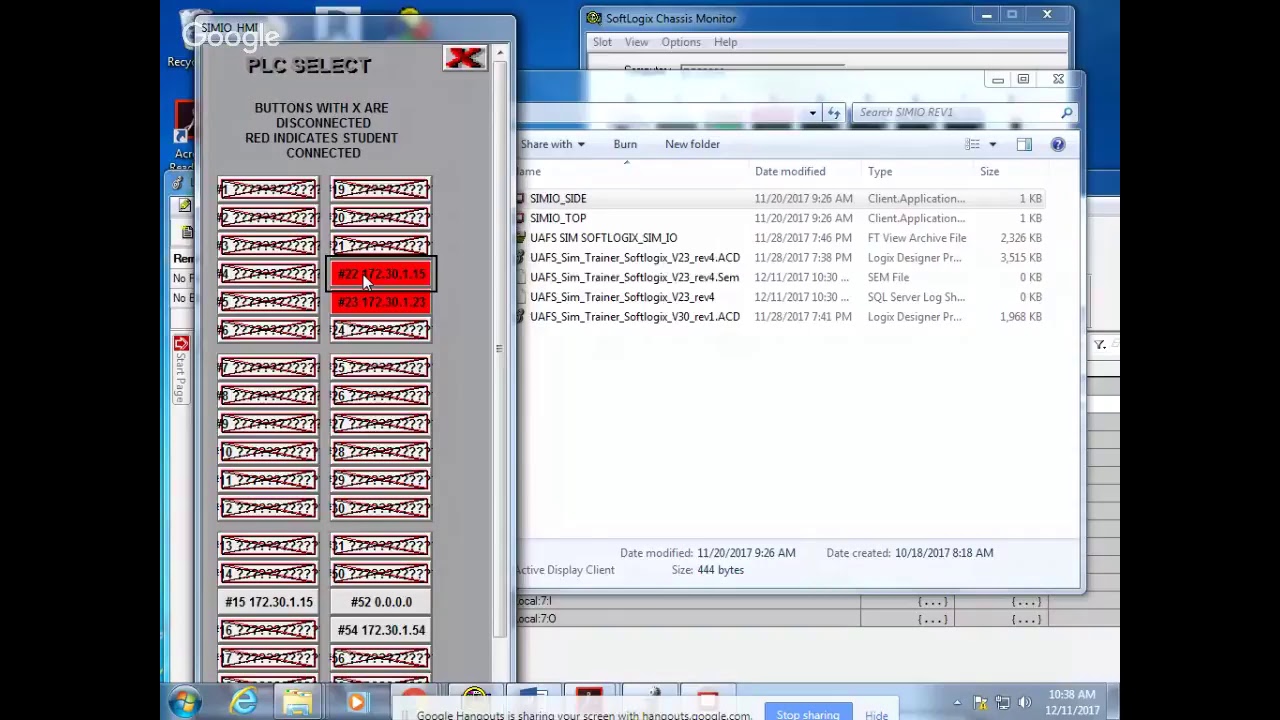
Task: Toggle the preview pane icon
Action: coord(1024,145)
